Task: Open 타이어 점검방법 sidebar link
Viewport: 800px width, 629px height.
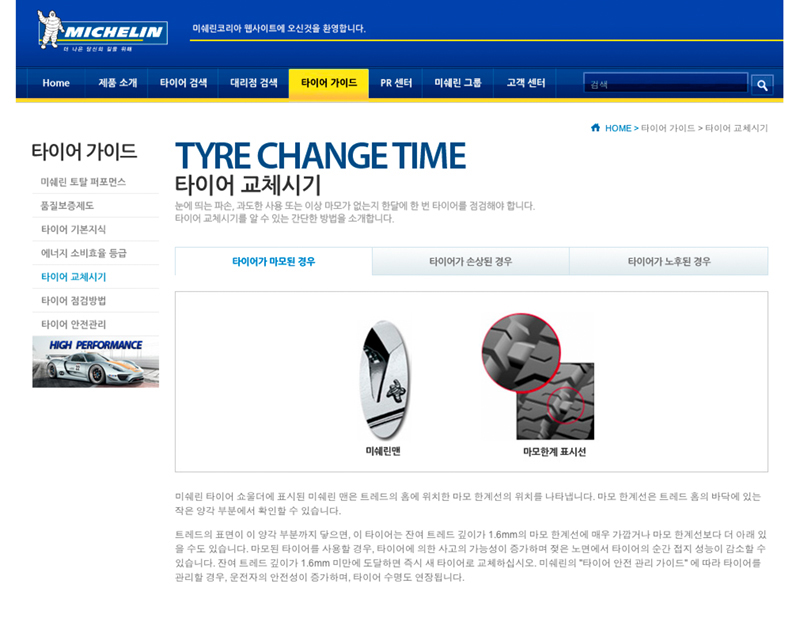Action: pyautogui.click(x=73, y=300)
